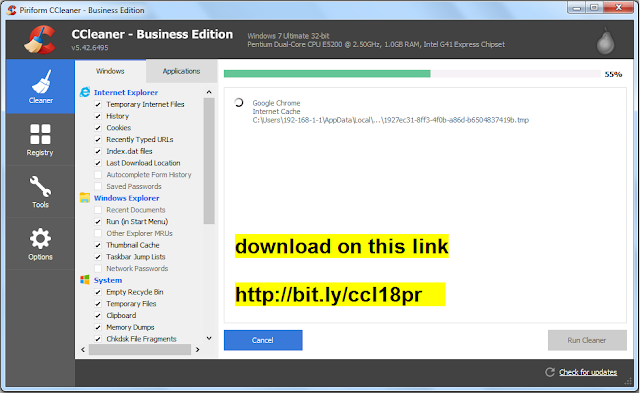640x393 pixels.
Task: Open the Tools section wrench icon
Action: pos(40,187)
